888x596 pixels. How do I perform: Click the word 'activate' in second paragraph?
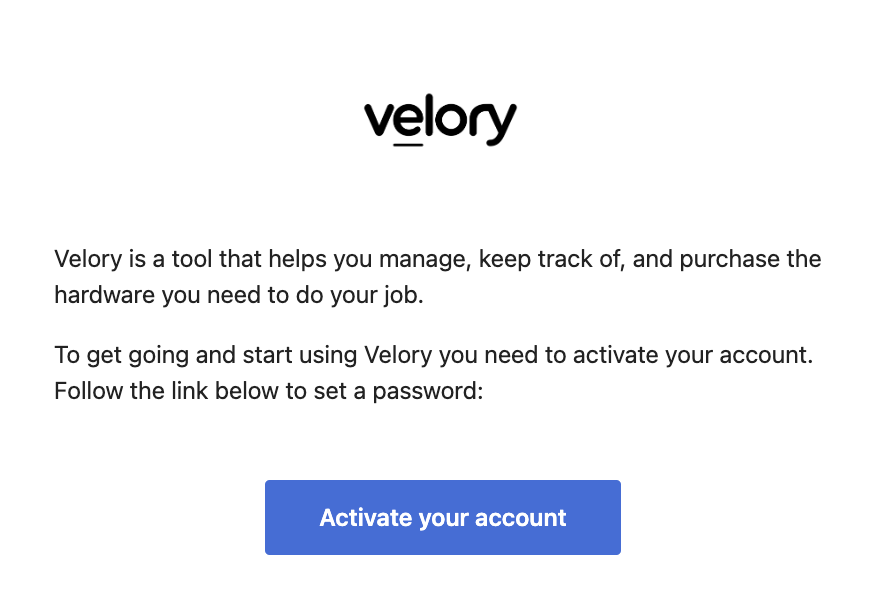[615, 355]
